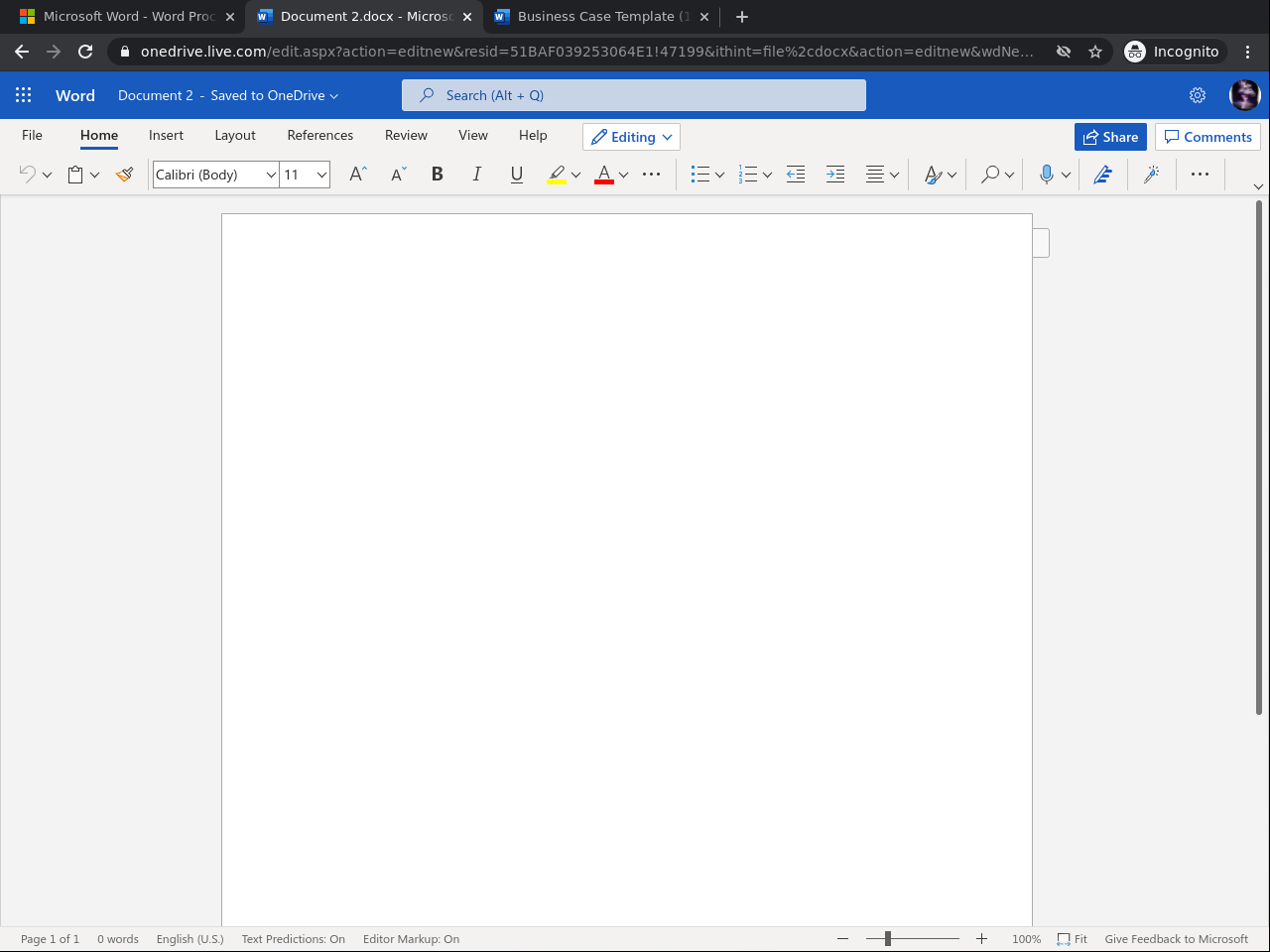Click the Search (Alt + Q) box
The width and height of the screenshot is (1270, 952).
[633, 95]
